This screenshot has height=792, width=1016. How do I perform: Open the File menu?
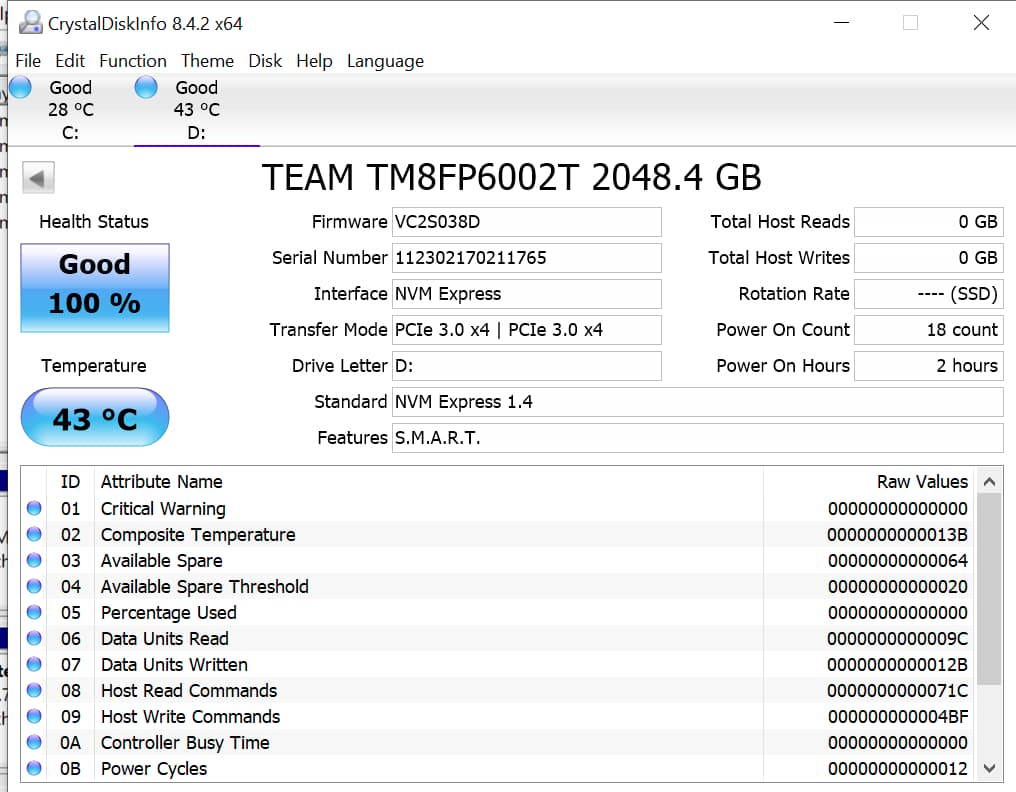(x=28, y=61)
